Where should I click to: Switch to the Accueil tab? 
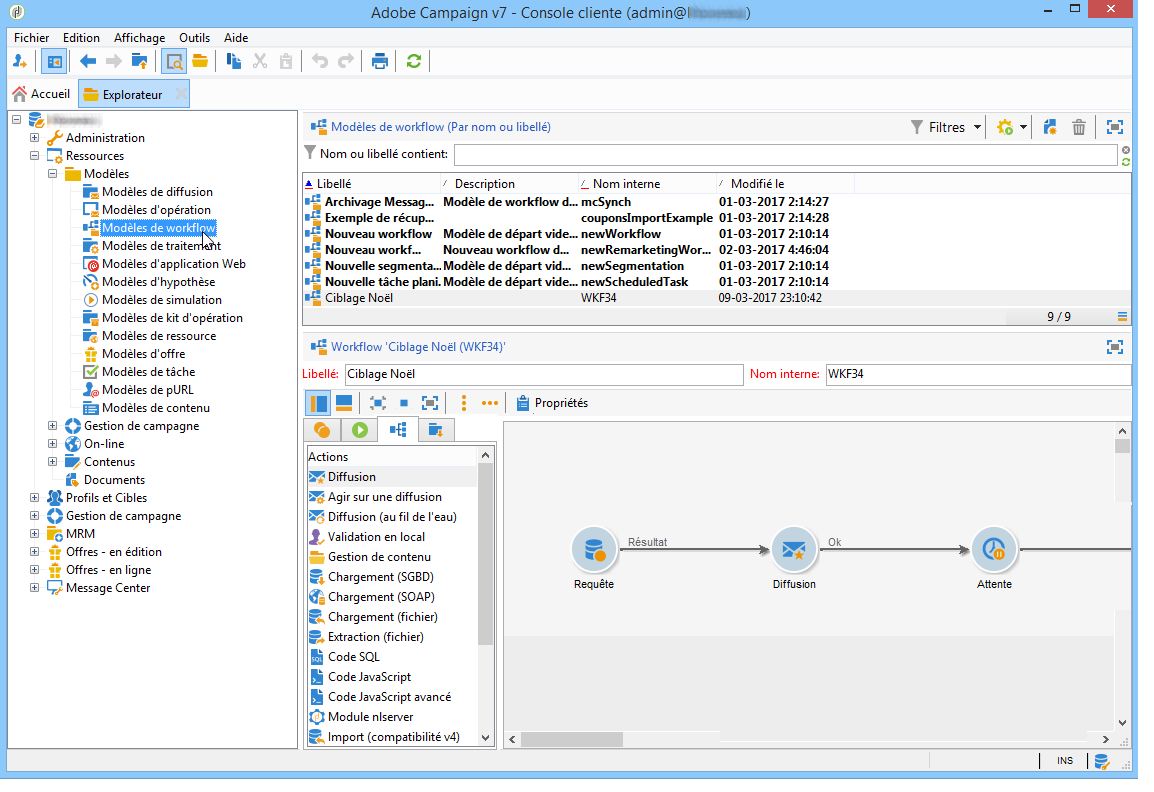[x=41, y=93]
